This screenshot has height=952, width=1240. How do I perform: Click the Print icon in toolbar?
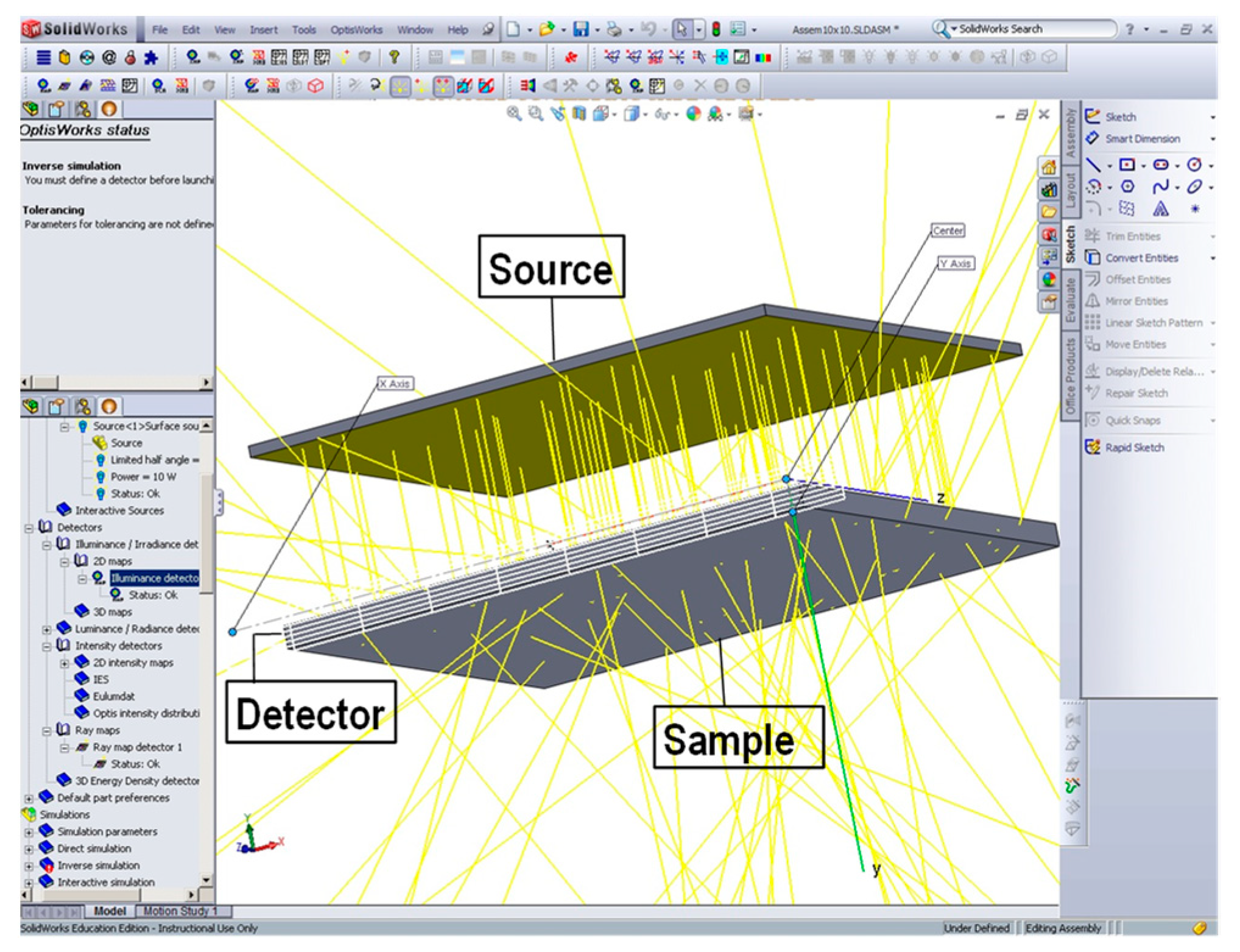point(615,29)
